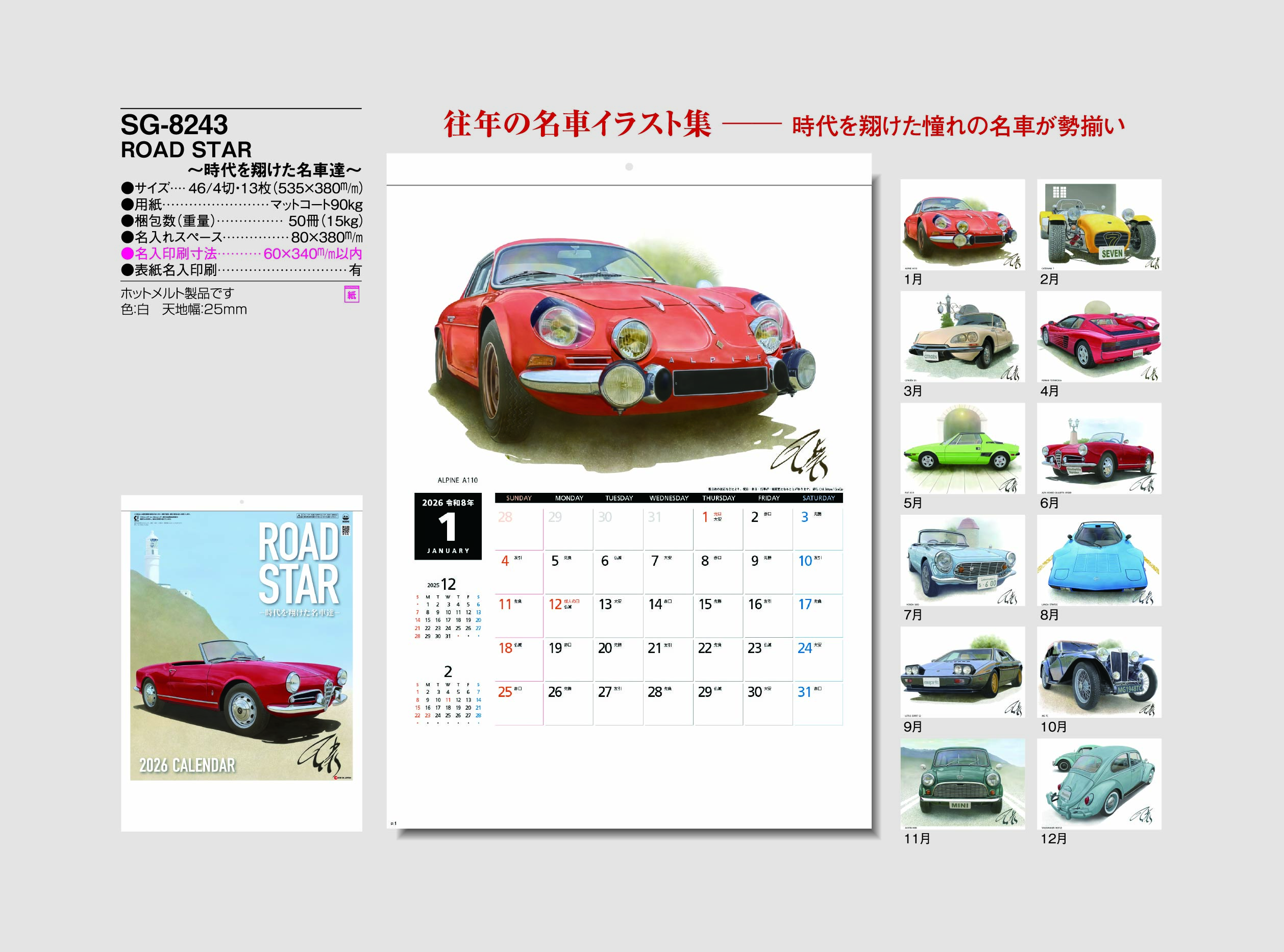Image resolution: width=1284 pixels, height=952 pixels.
Task: Click the QR code on the cover
Action: tap(346, 531)
